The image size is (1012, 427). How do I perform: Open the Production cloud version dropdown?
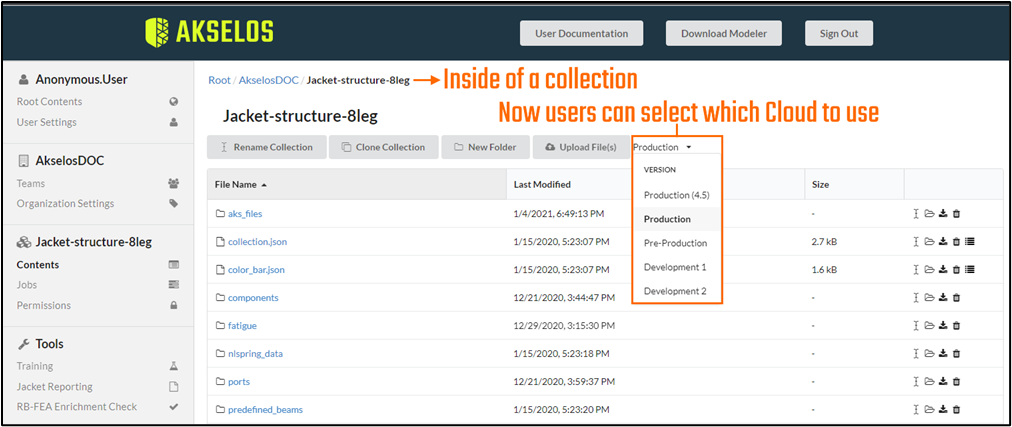[x=662, y=147]
